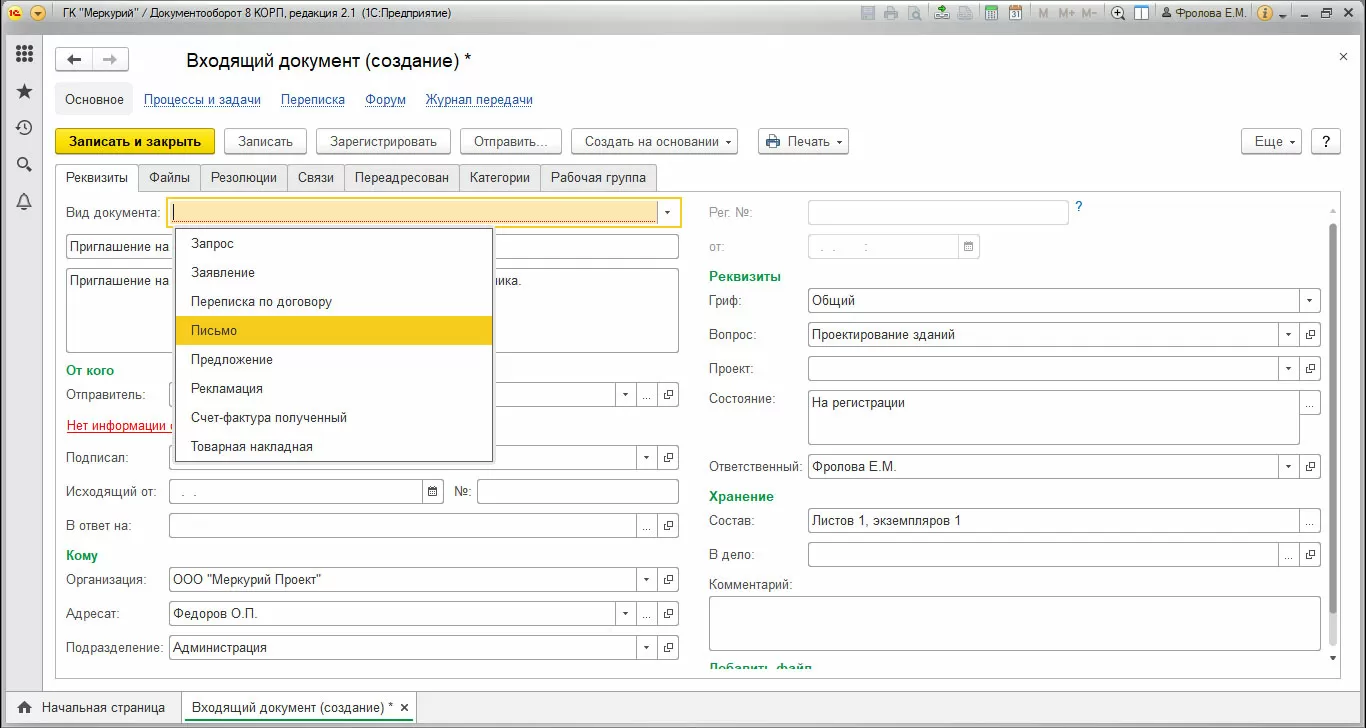Open Favorites star in sidebar
The height and width of the screenshot is (728, 1366).
(25, 91)
